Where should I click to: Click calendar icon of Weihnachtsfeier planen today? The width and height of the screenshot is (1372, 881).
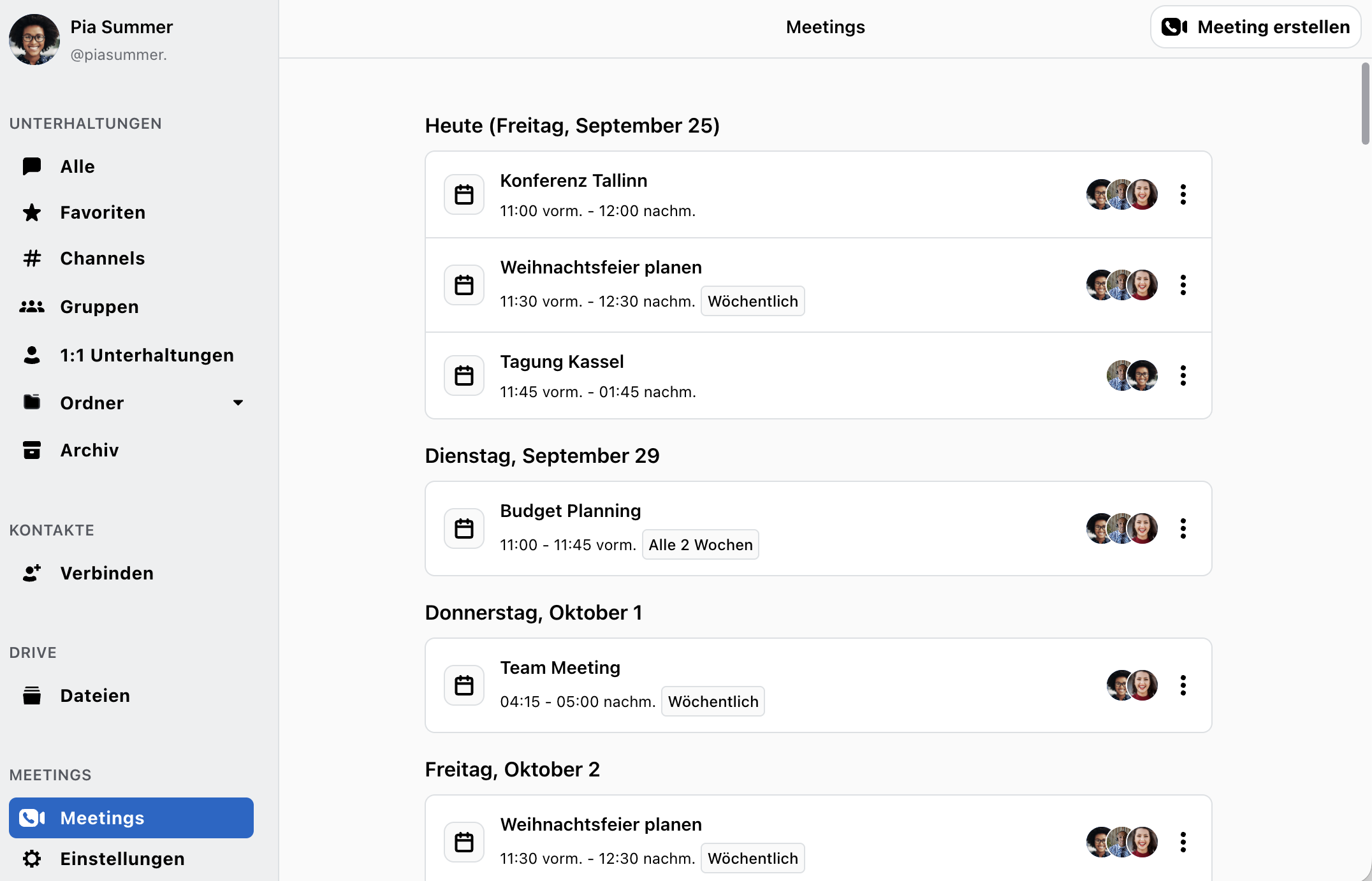coord(464,285)
